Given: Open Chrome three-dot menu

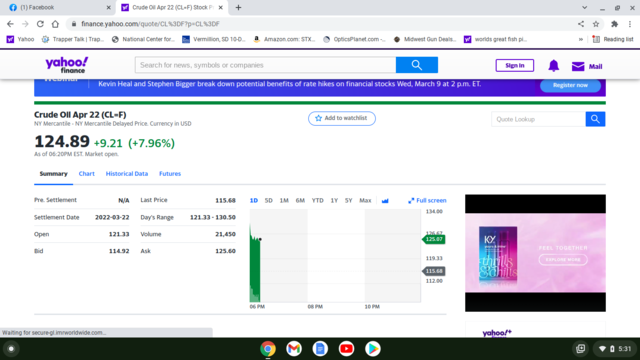Looking at the screenshot, I should pos(630,24).
